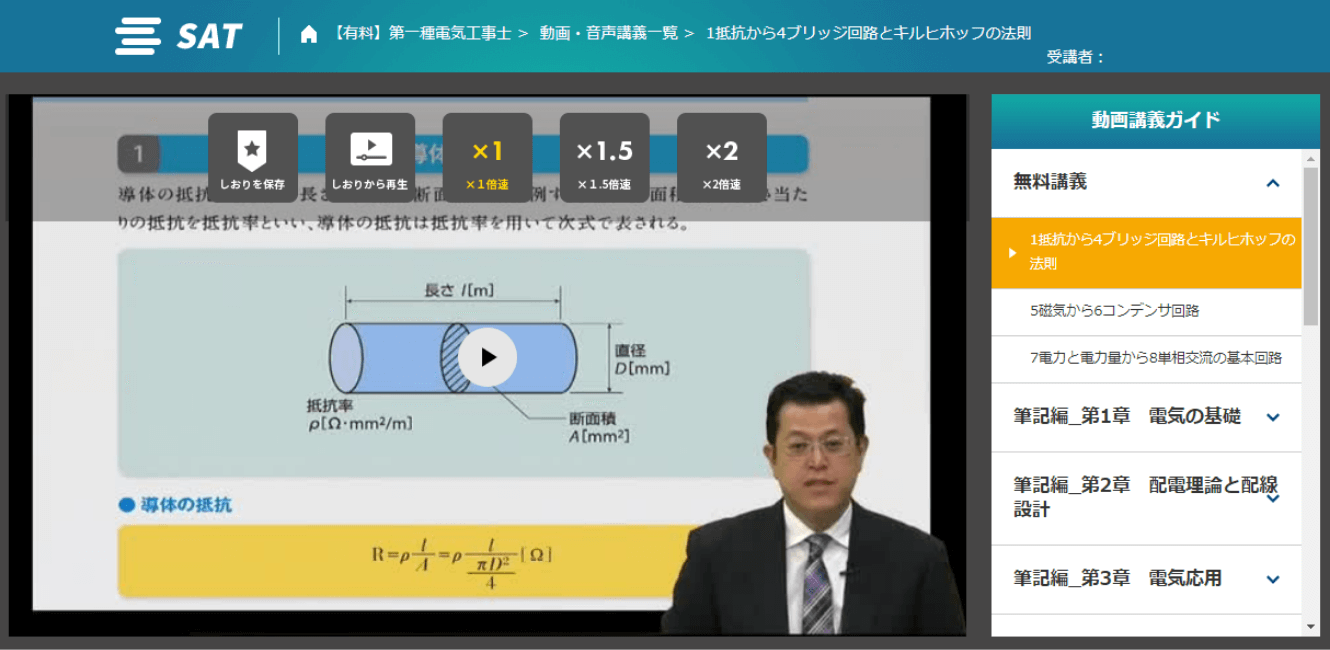This screenshot has height=650, width=1330.
Task: Open lecture 5磁気から6コンデンサ回路
Action: pos(1147,312)
